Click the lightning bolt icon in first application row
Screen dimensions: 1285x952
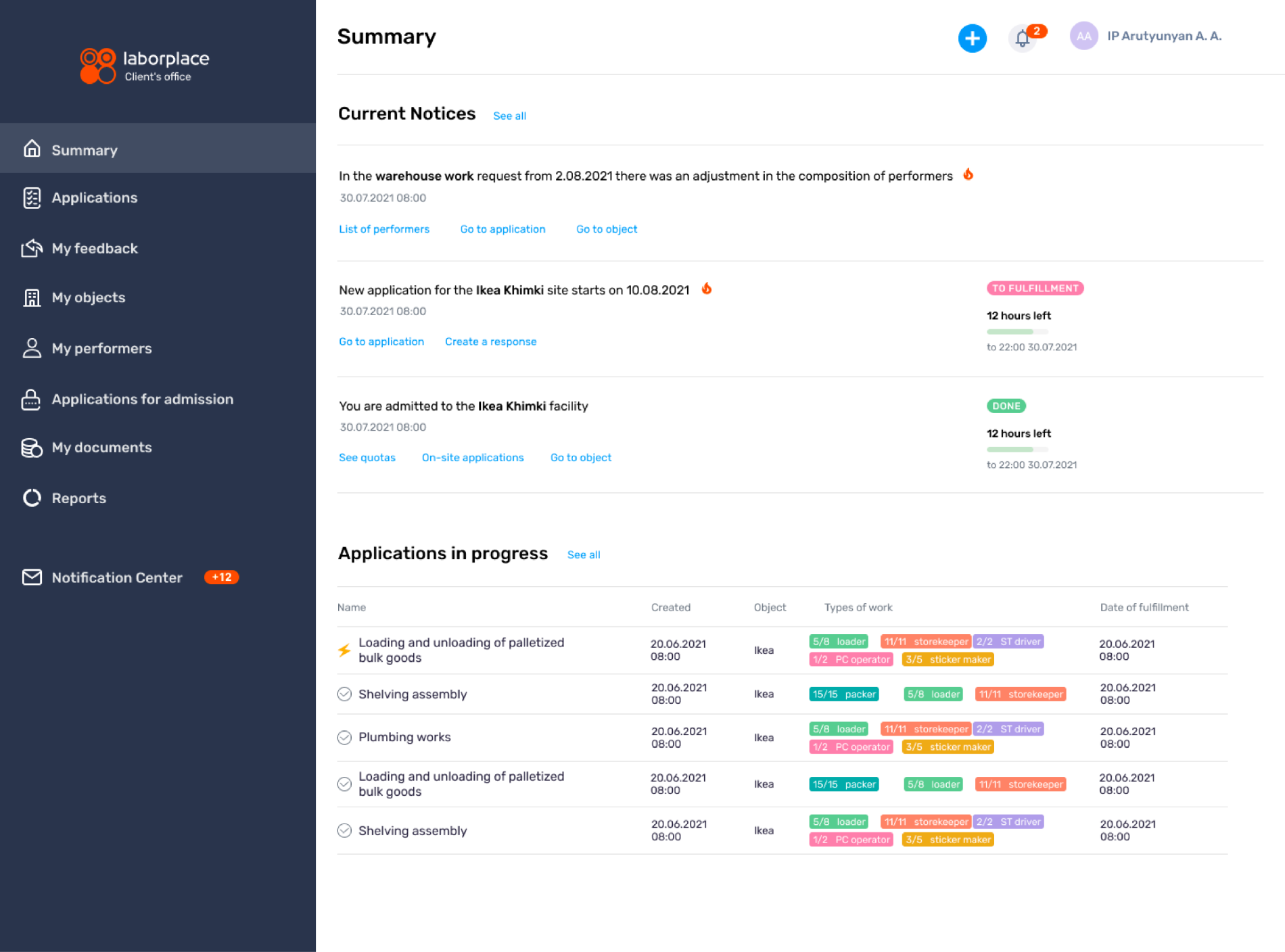point(344,650)
